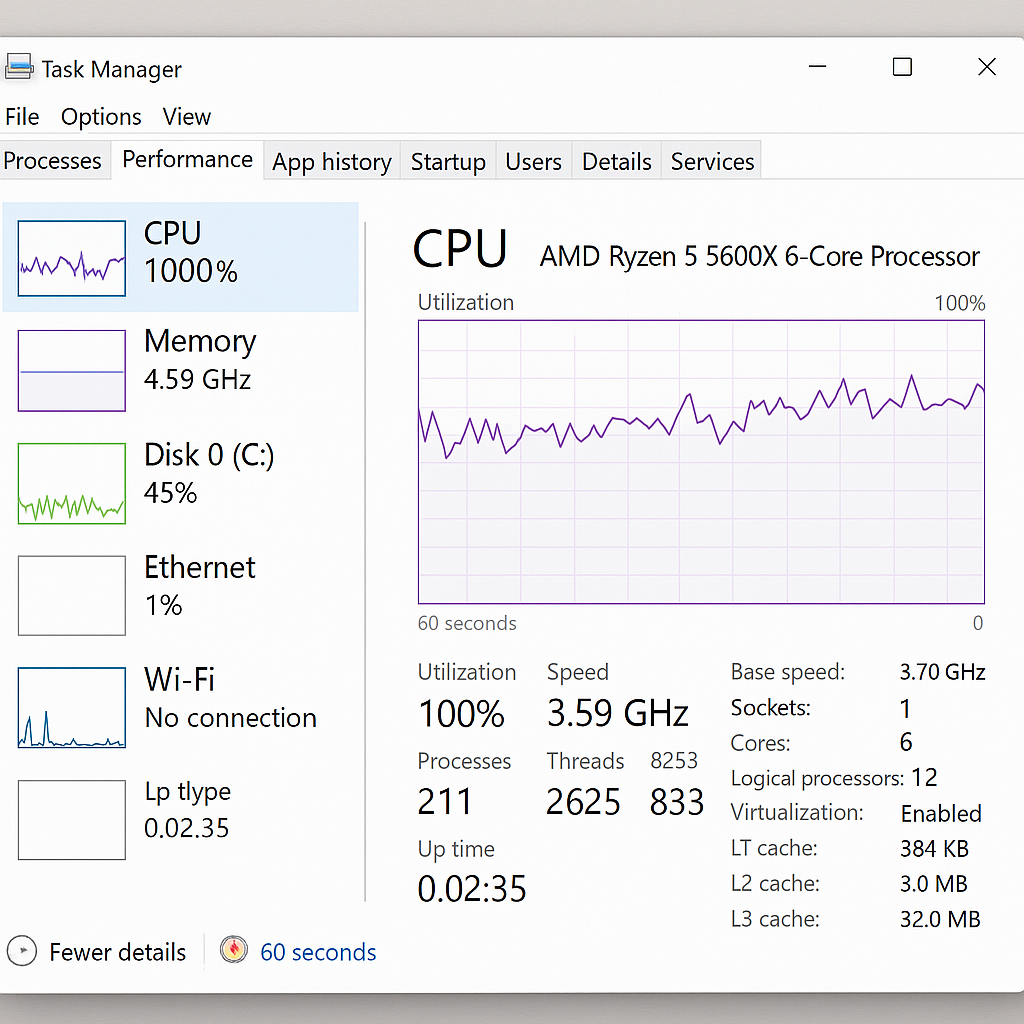
Task: Open the App history tab
Action: tap(331, 160)
